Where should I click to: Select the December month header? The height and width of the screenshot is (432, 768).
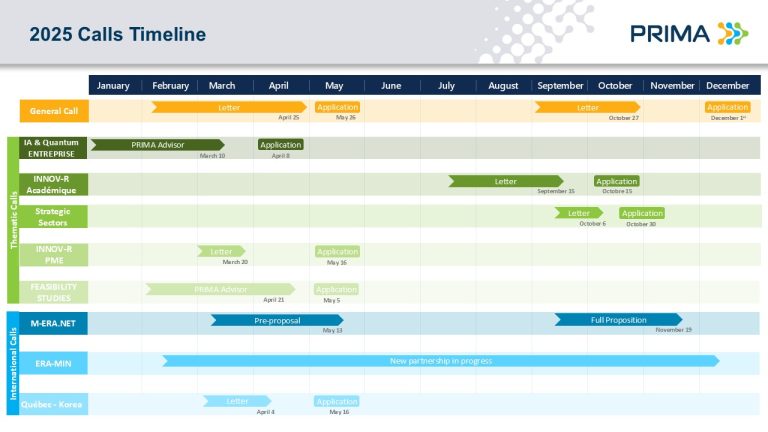(x=727, y=86)
